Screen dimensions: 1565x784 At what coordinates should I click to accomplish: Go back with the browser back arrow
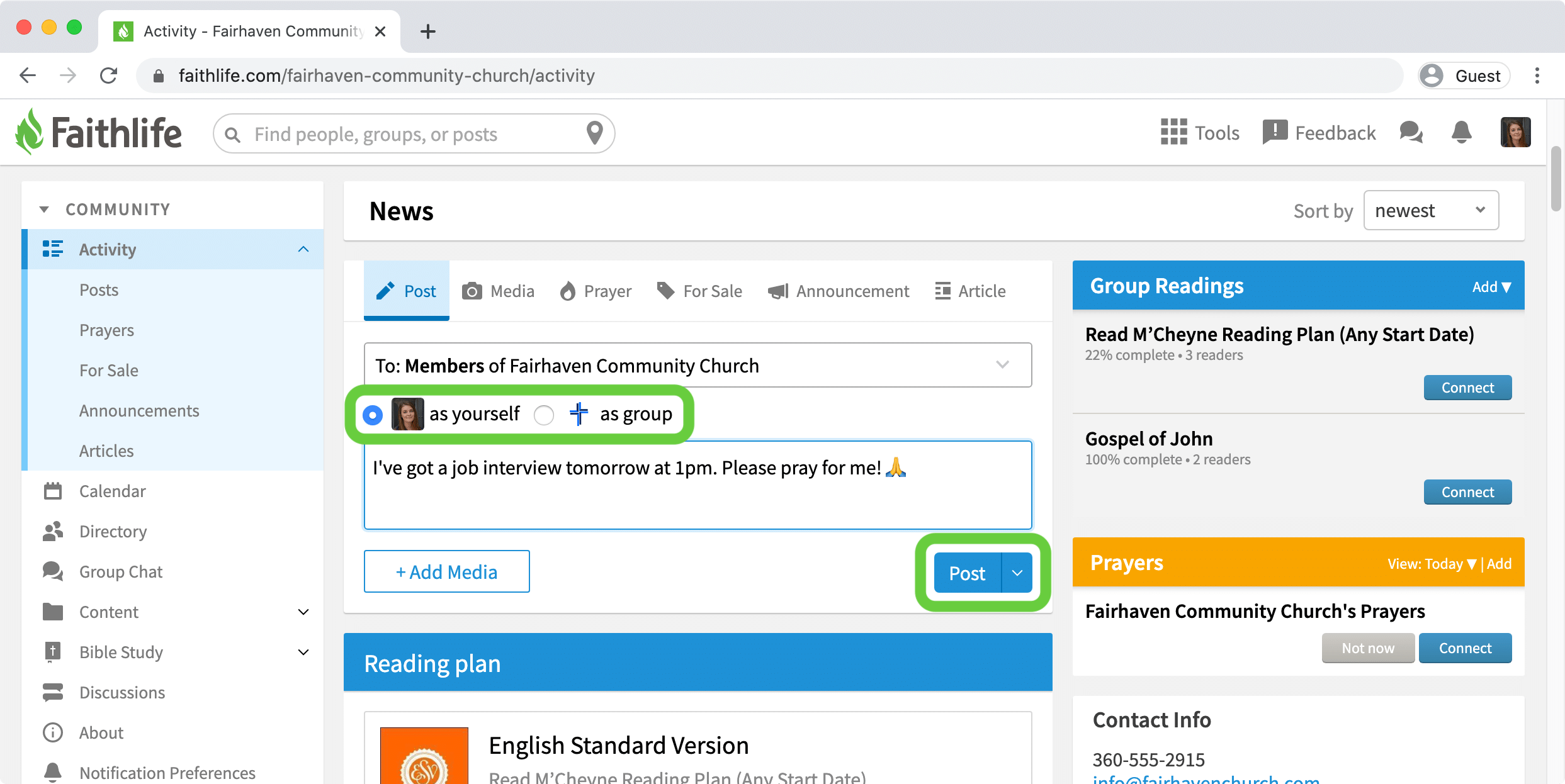pos(28,76)
